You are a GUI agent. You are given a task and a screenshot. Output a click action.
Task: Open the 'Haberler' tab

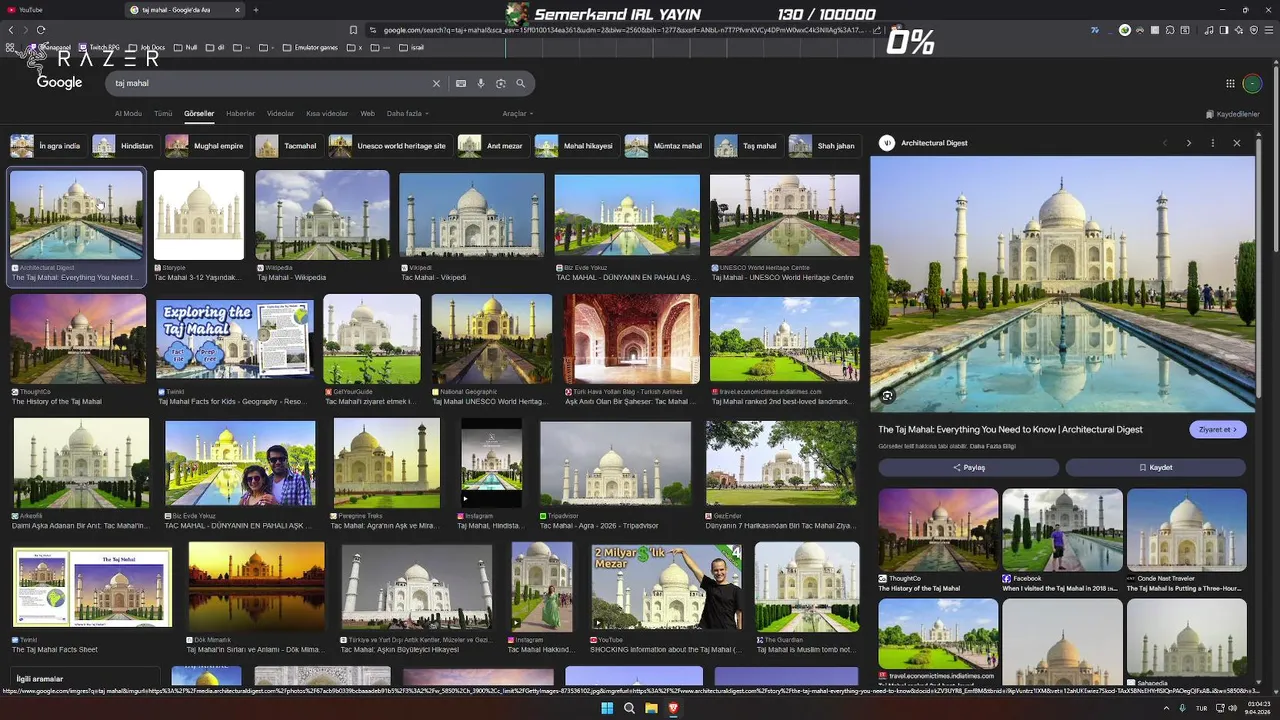click(x=240, y=114)
